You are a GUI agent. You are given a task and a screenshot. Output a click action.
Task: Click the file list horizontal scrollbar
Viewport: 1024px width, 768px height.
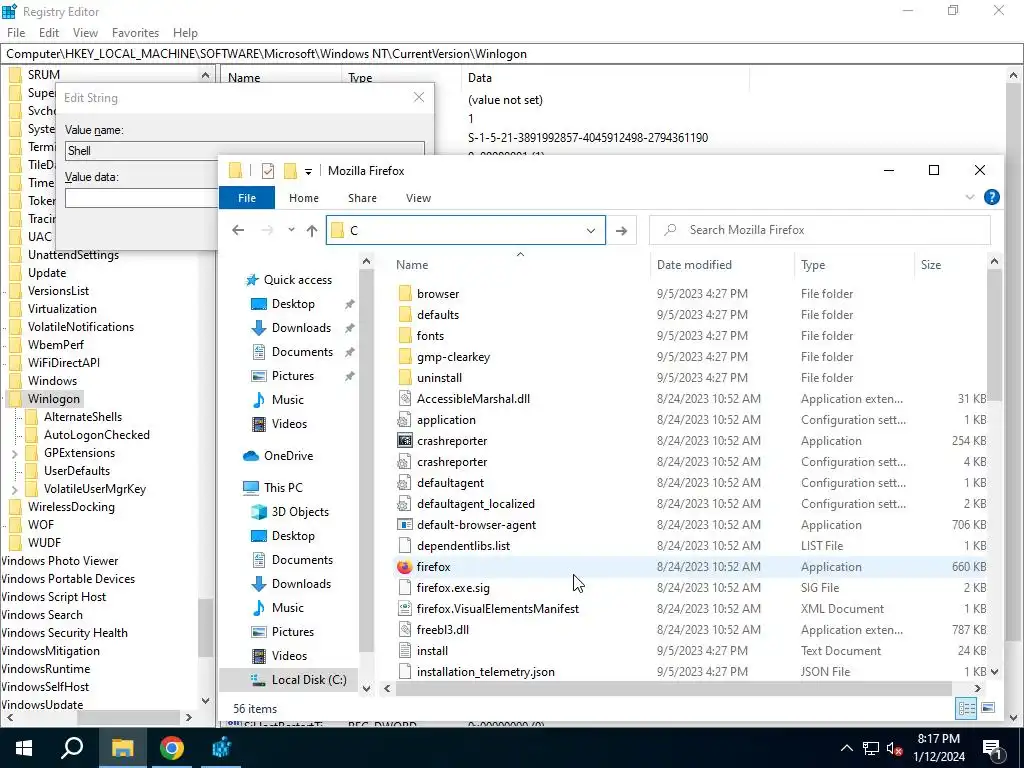pyautogui.click(x=673, y=688)
